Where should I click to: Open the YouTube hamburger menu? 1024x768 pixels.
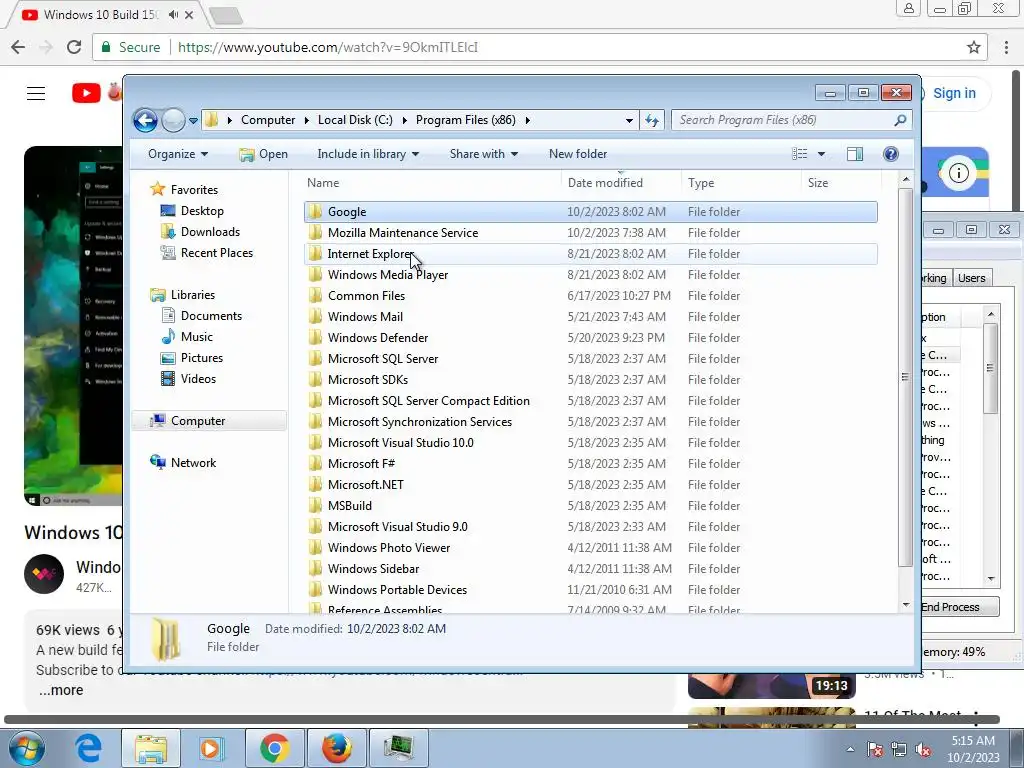coord(36,94)
